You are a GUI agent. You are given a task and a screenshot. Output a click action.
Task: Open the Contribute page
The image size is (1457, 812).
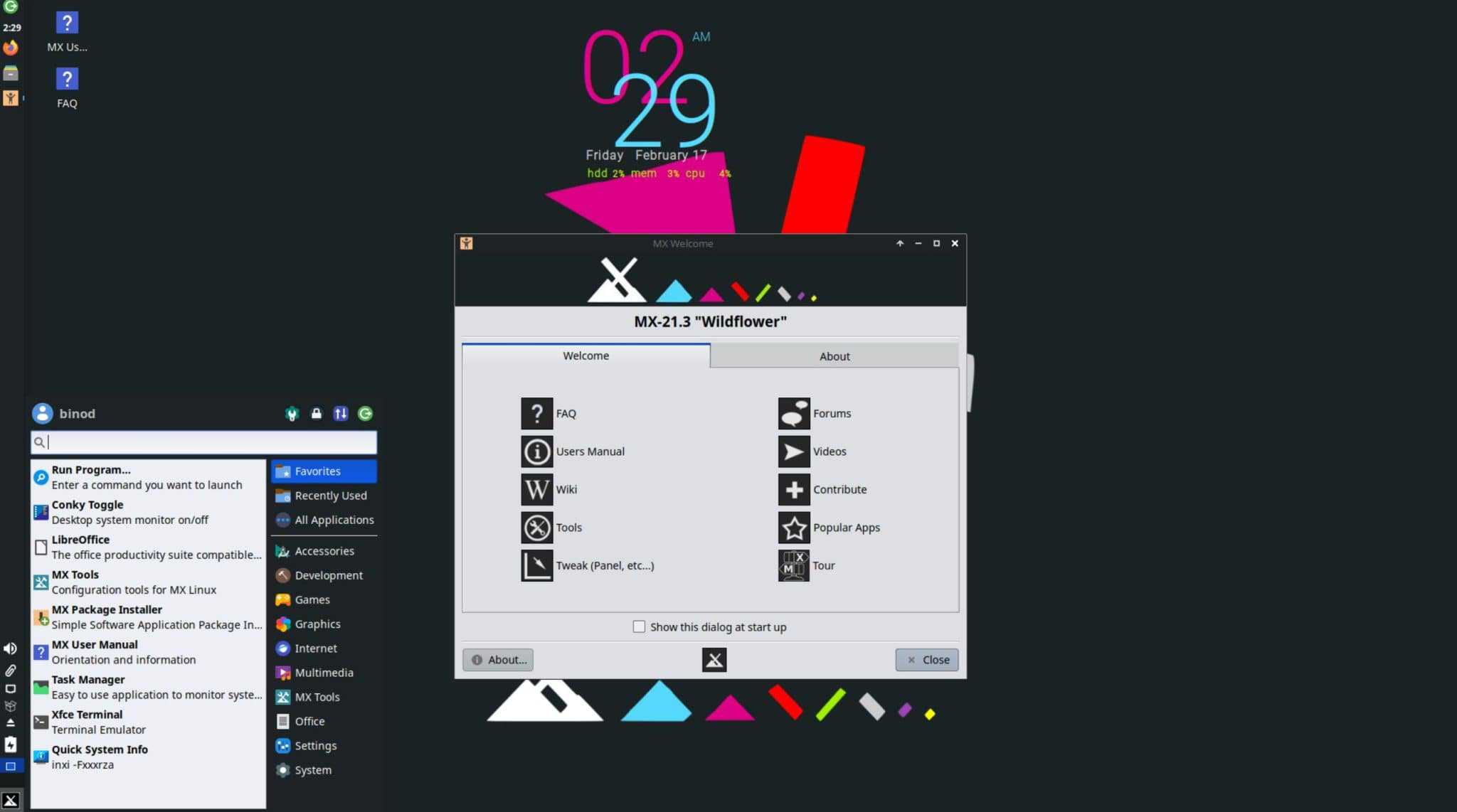[x=823, y=489]
